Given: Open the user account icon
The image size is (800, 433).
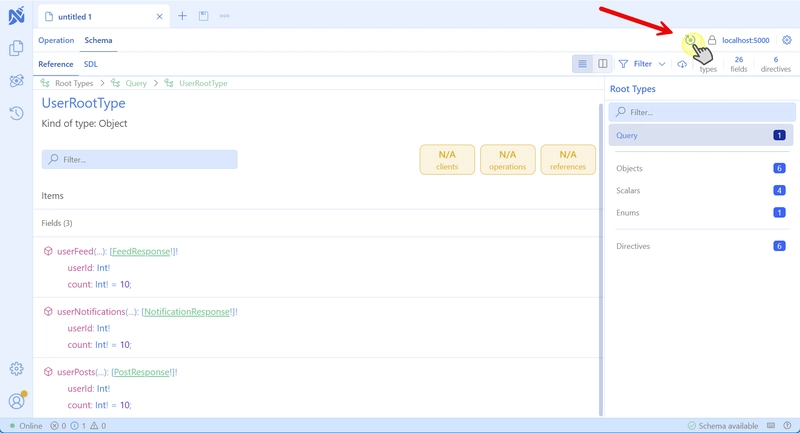Looking at the screenshot, I should pos(16,401).
